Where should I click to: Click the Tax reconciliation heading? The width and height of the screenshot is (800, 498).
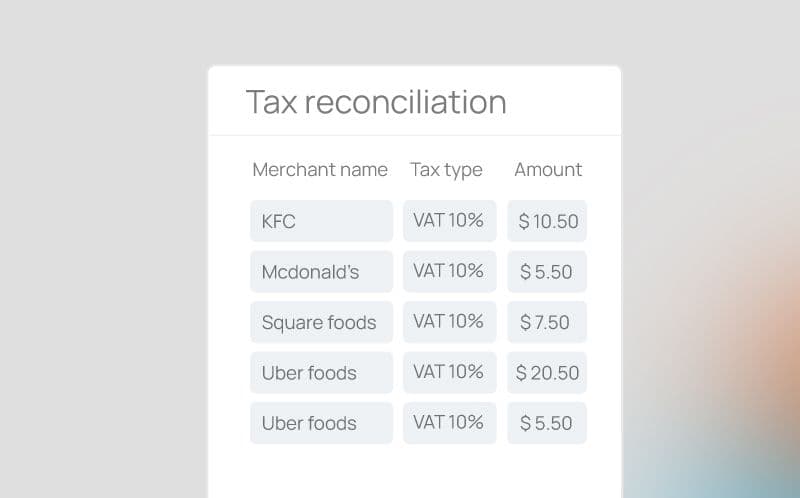pyautogui.click(x=376, y=102)
